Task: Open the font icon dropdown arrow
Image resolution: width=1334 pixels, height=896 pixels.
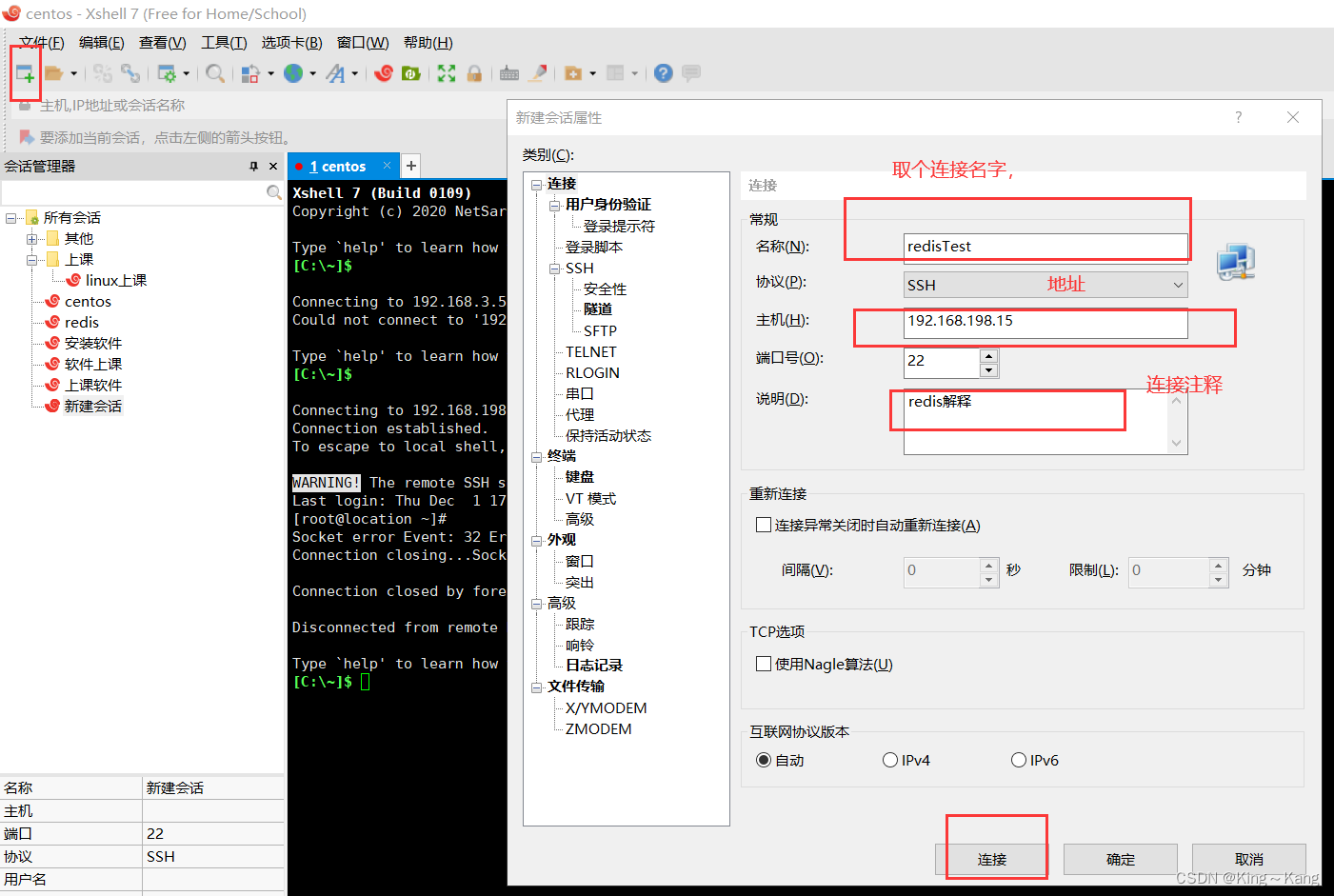Action: 354,73
